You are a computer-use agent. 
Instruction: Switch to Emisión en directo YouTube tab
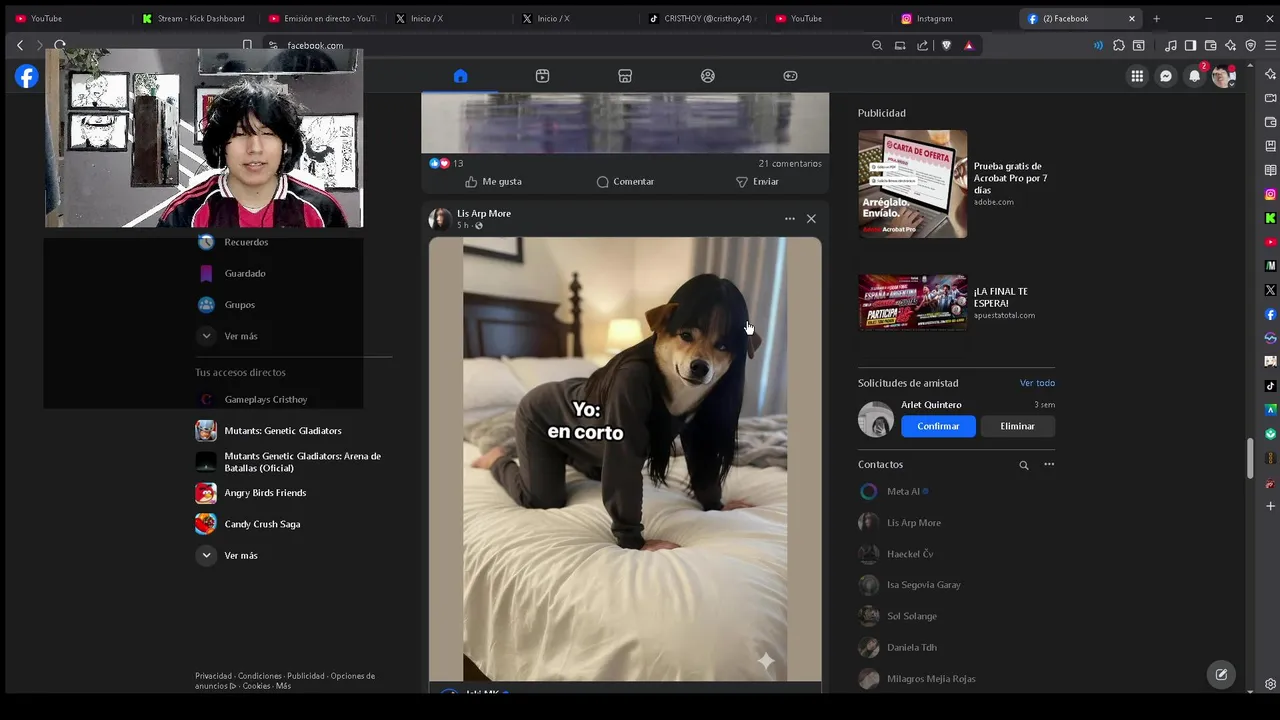[x=322, y=18]
